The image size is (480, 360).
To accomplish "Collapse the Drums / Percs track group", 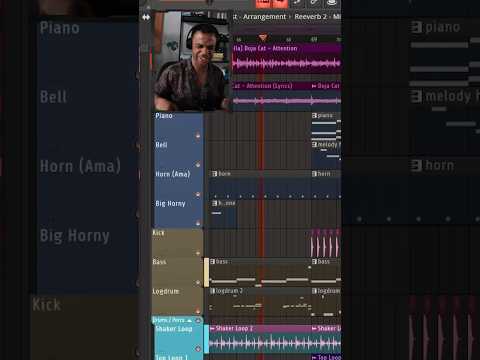I will 189,320.
